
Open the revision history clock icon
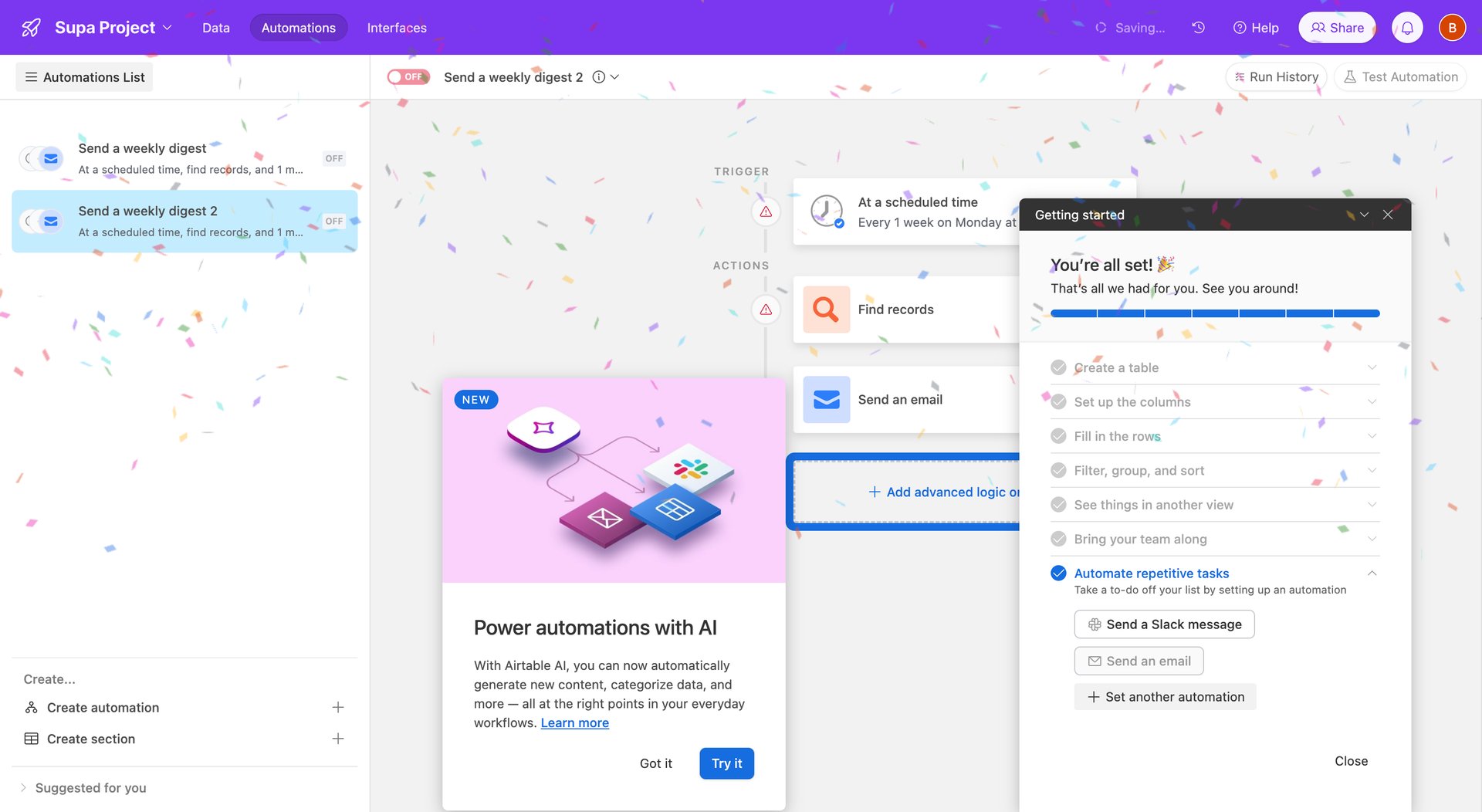click(x=1198, y=27)
